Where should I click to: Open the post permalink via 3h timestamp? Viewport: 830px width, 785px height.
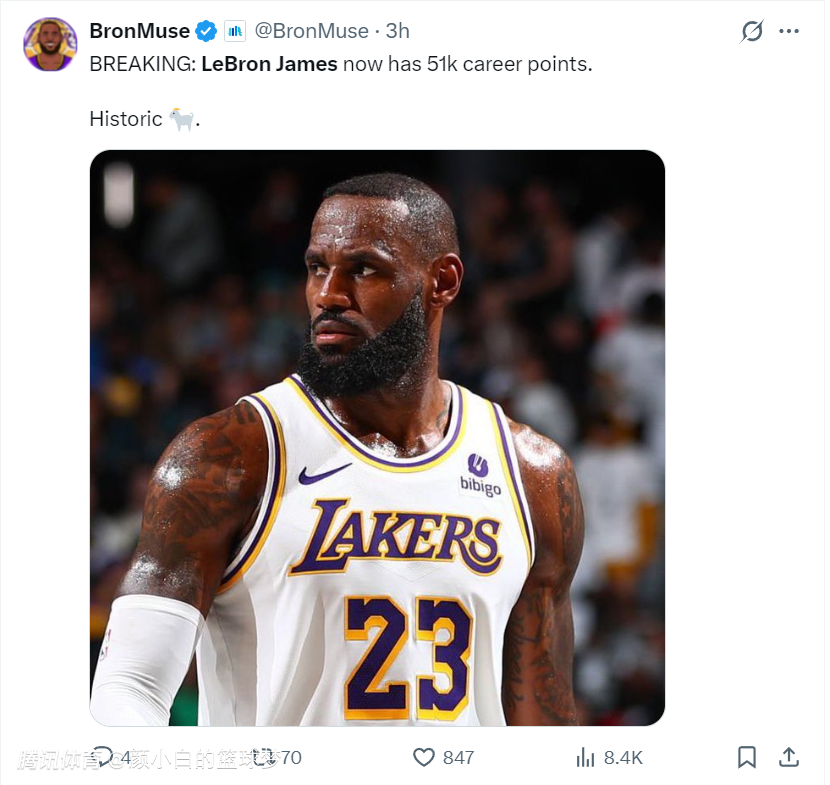tap(397, 31)
